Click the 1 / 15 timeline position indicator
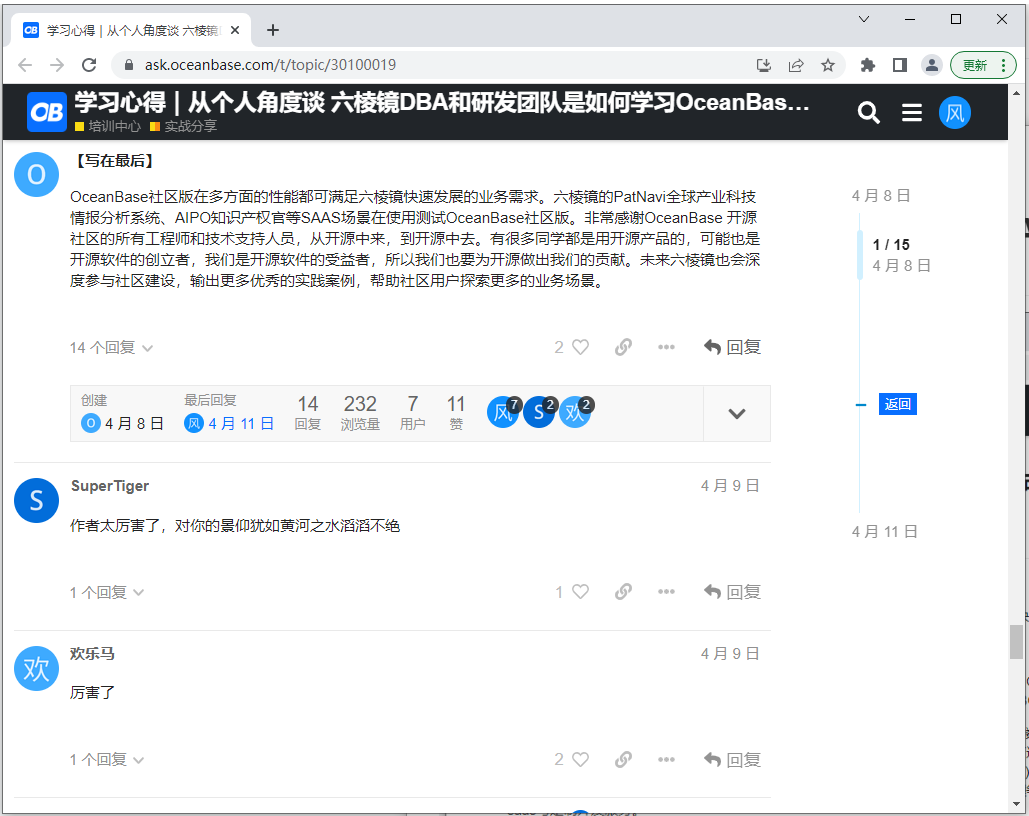 891,245
